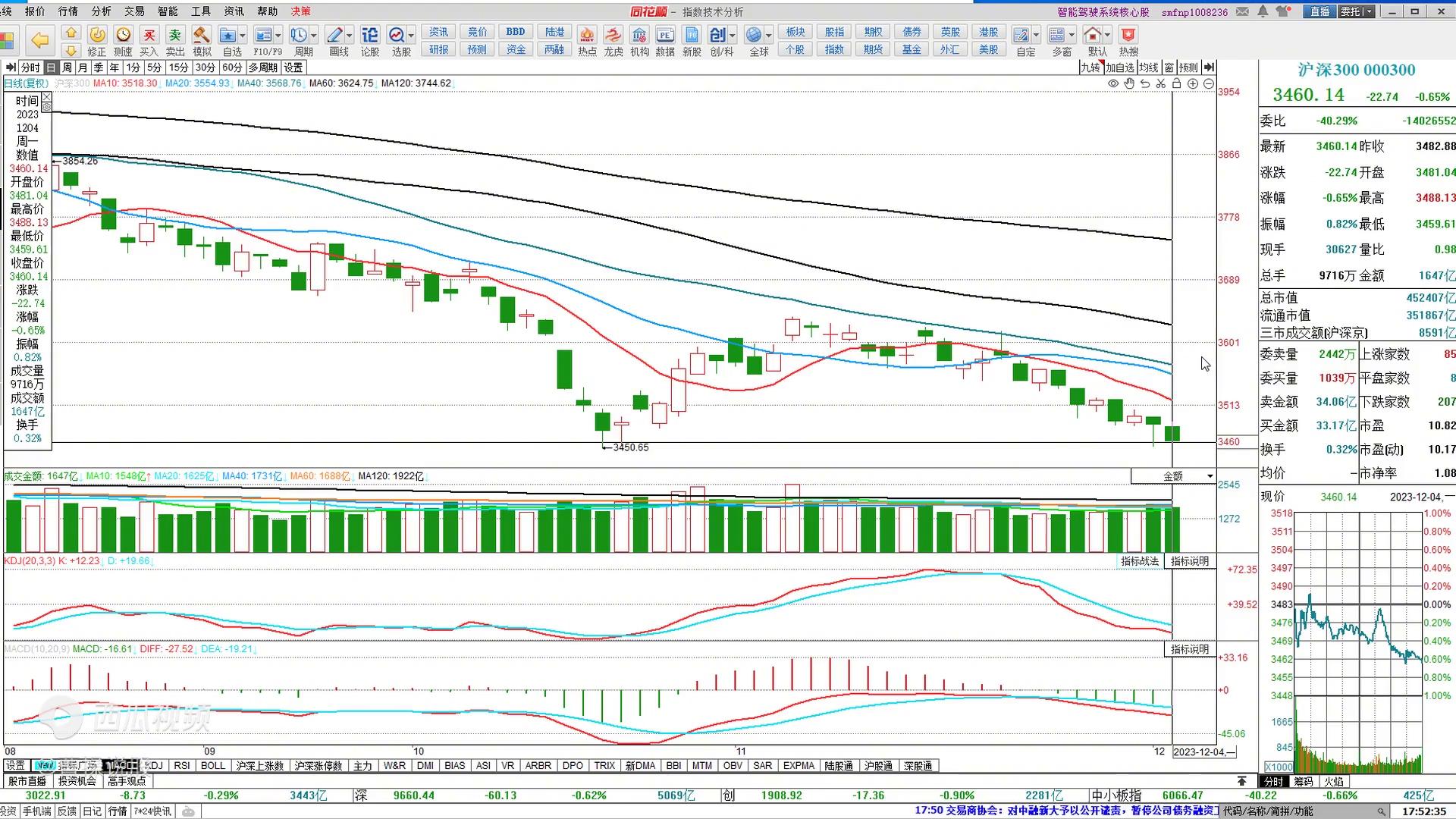The image size is (1456, 819).
Task: Toggle the eye visibility icon on chart
Action: coord(1112,83)
